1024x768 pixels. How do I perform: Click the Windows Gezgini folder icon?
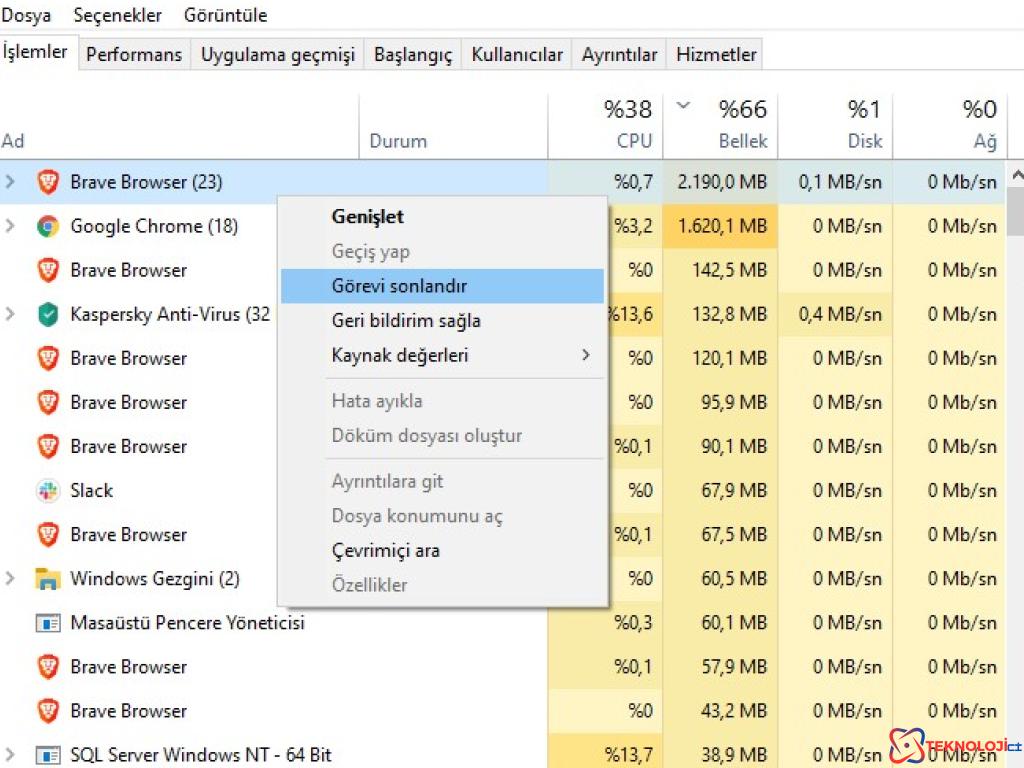pos(48,578)
